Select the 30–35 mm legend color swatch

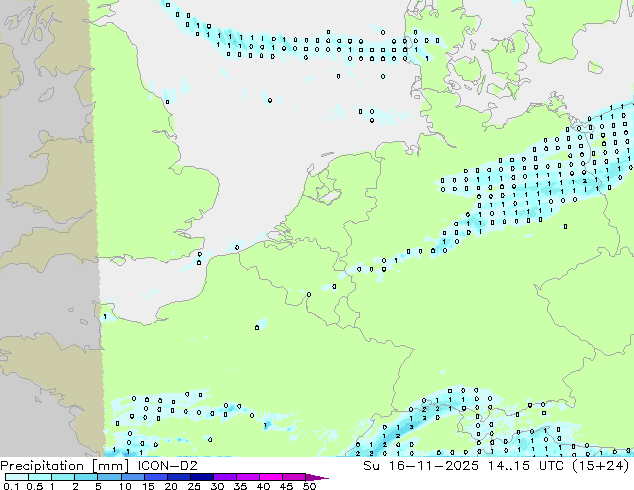(224, 477)
